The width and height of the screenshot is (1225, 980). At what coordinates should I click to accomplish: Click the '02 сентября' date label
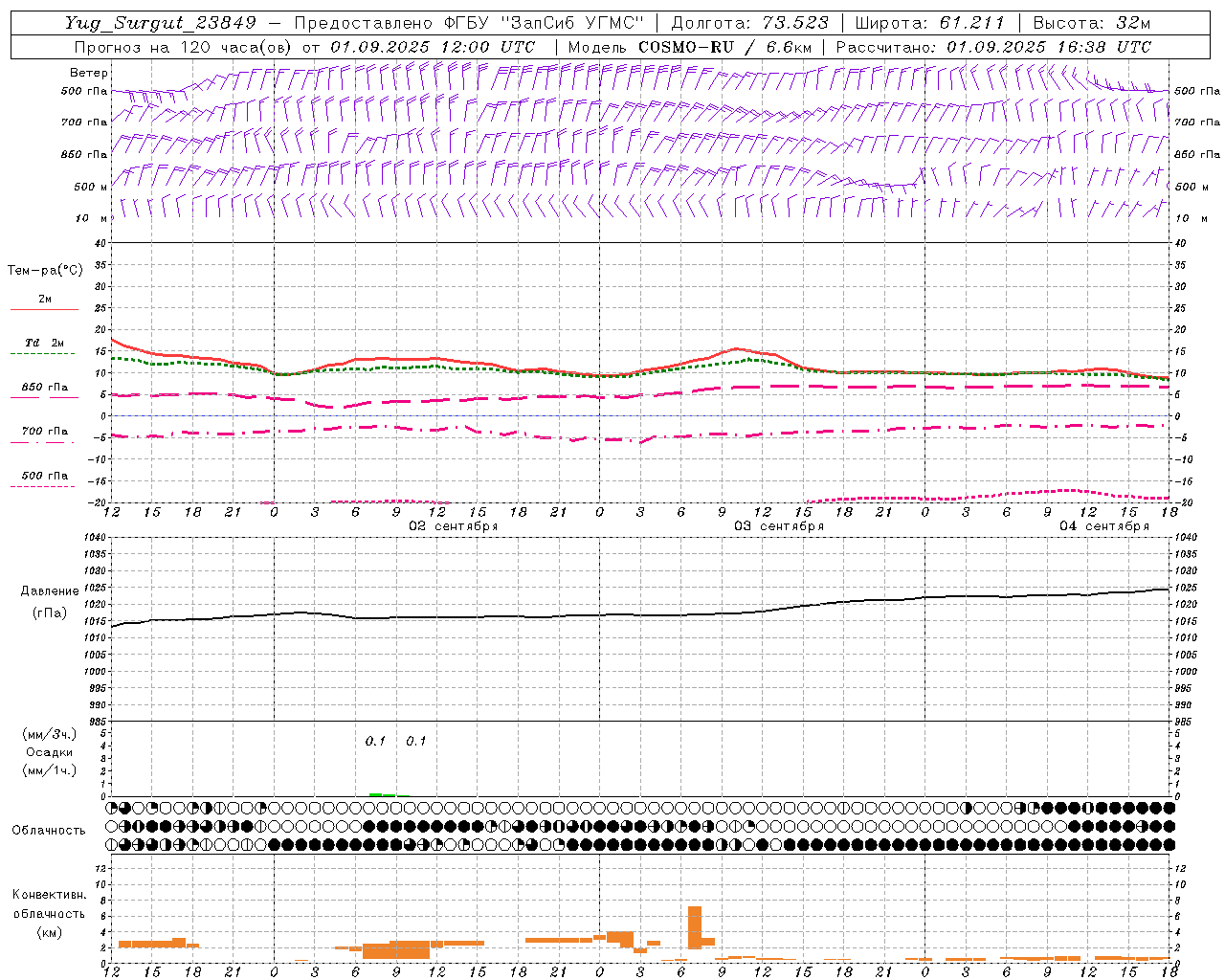(x=454, y=526)
